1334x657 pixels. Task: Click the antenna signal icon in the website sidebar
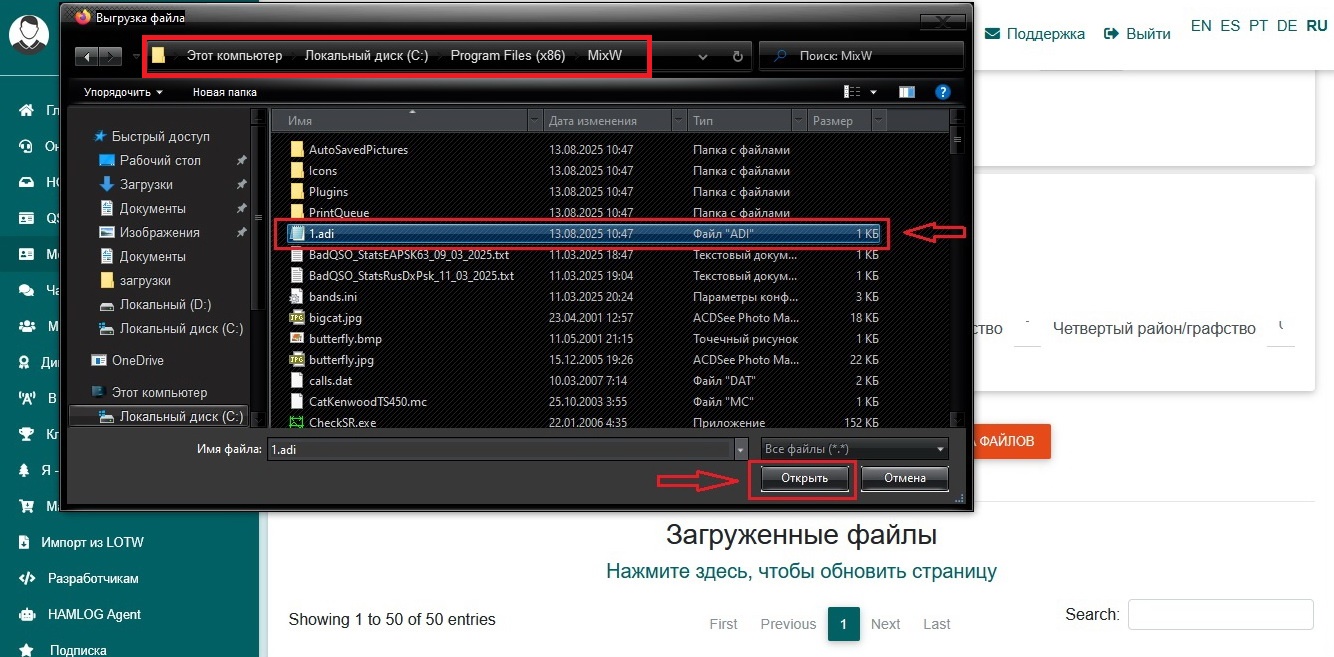click(x=27, y=398)
